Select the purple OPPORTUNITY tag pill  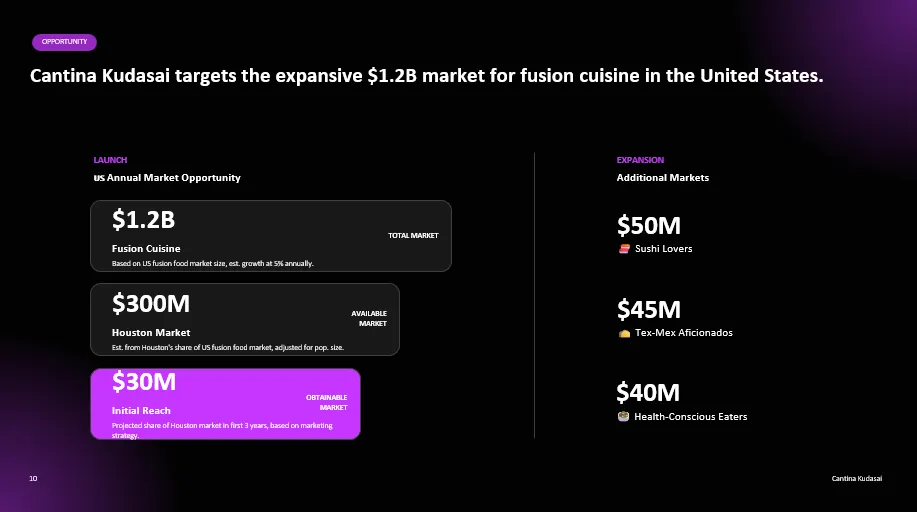point(64,42)
